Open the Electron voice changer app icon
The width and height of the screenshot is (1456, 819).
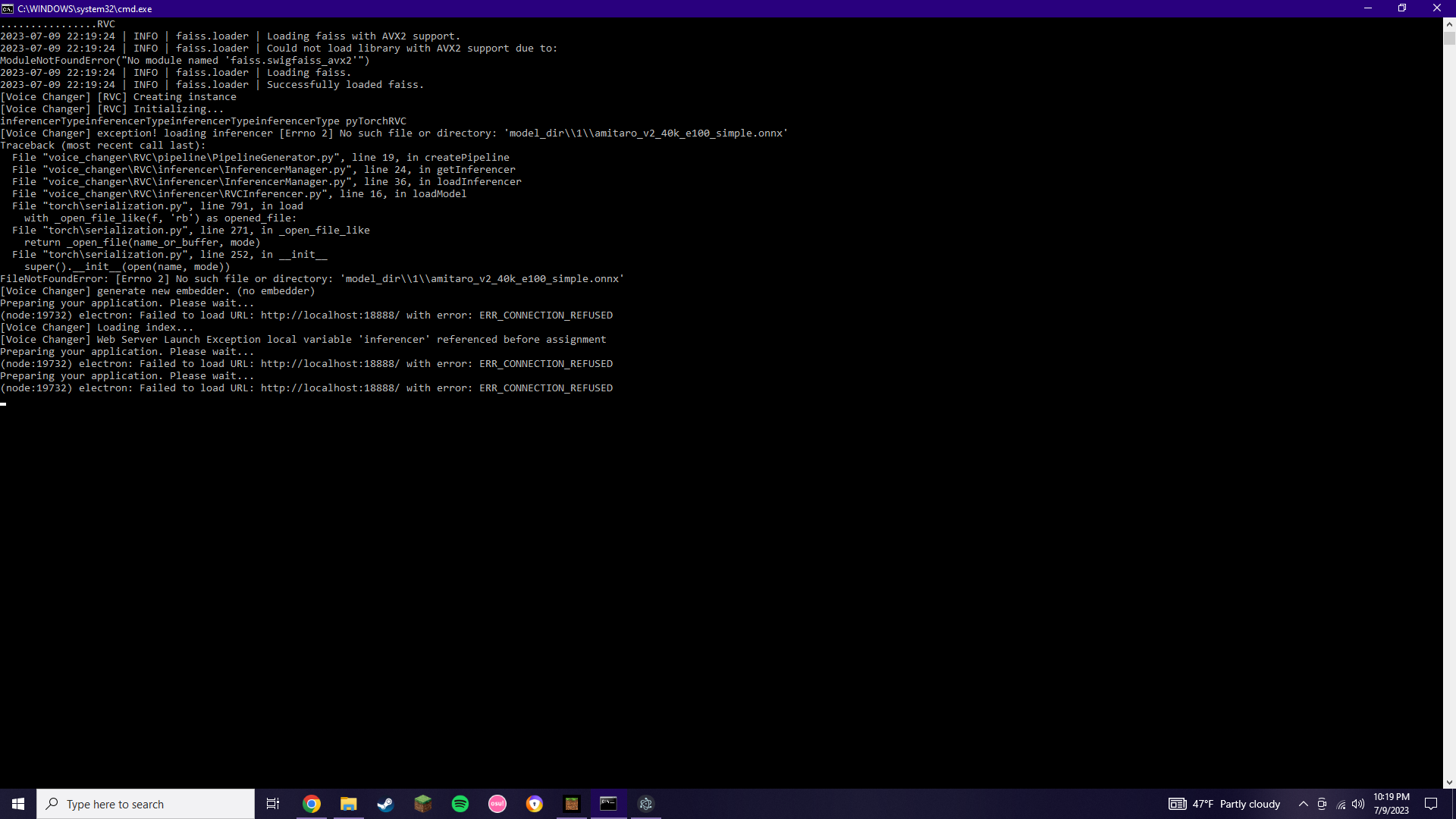coord(645,804)
